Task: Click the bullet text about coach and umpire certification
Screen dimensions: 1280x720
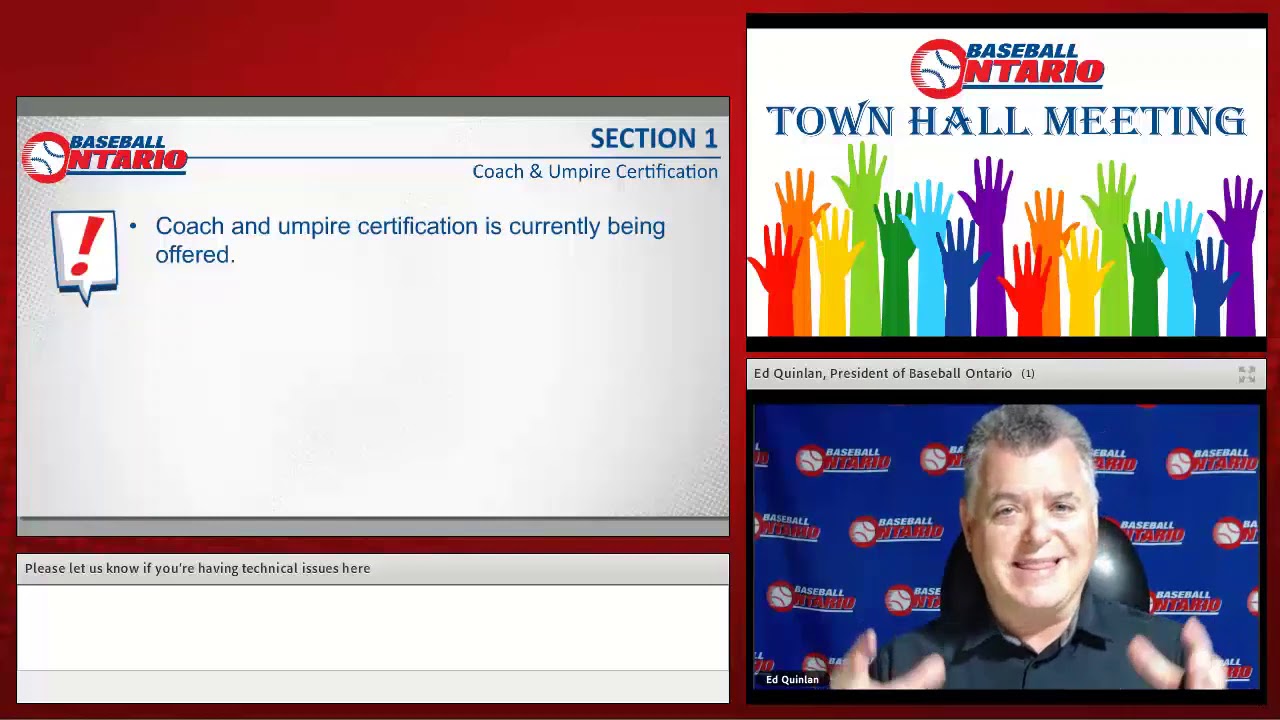Action: pos(410,240)
